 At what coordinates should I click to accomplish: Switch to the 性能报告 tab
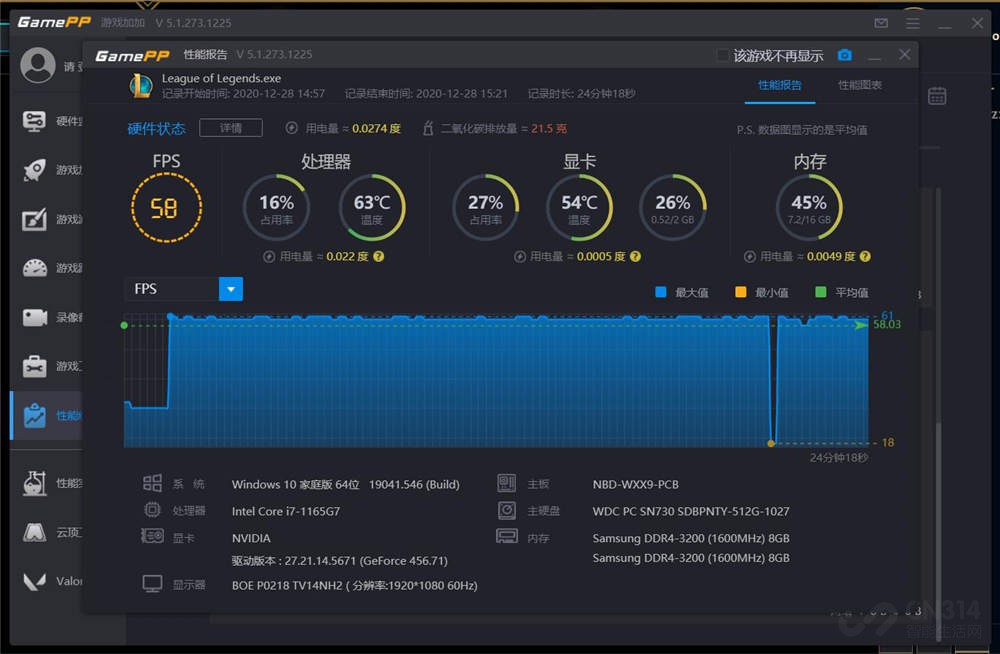[x=779, y=85]
